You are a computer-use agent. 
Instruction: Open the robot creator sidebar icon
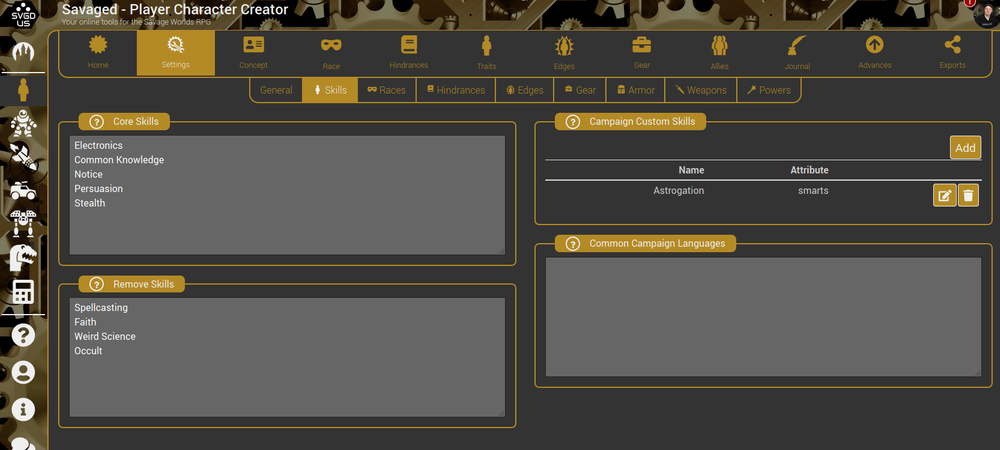click(x=24, y=123)
